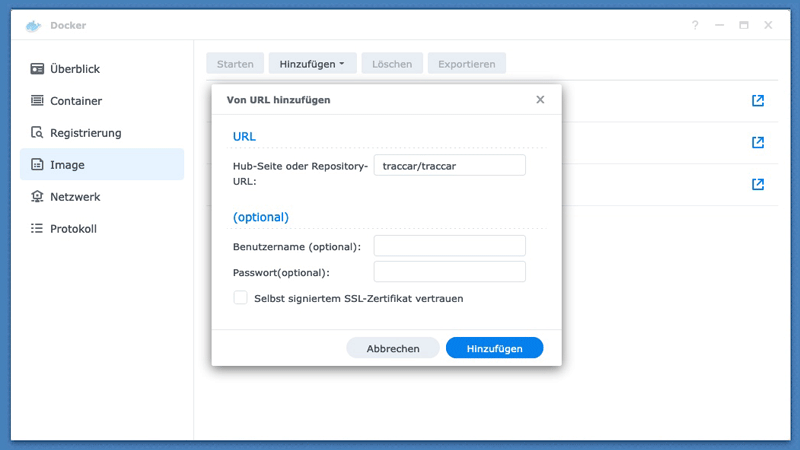800x450 pixels.
Task: Focus the Passwort input field
Action: [x=449, y=272]
